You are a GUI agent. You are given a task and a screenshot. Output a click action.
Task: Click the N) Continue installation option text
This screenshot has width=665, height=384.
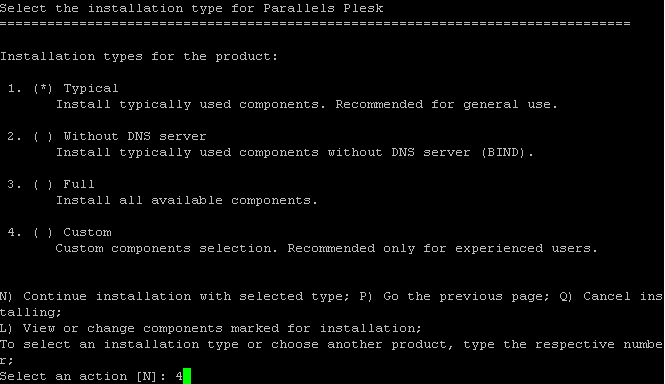[175, 296]
